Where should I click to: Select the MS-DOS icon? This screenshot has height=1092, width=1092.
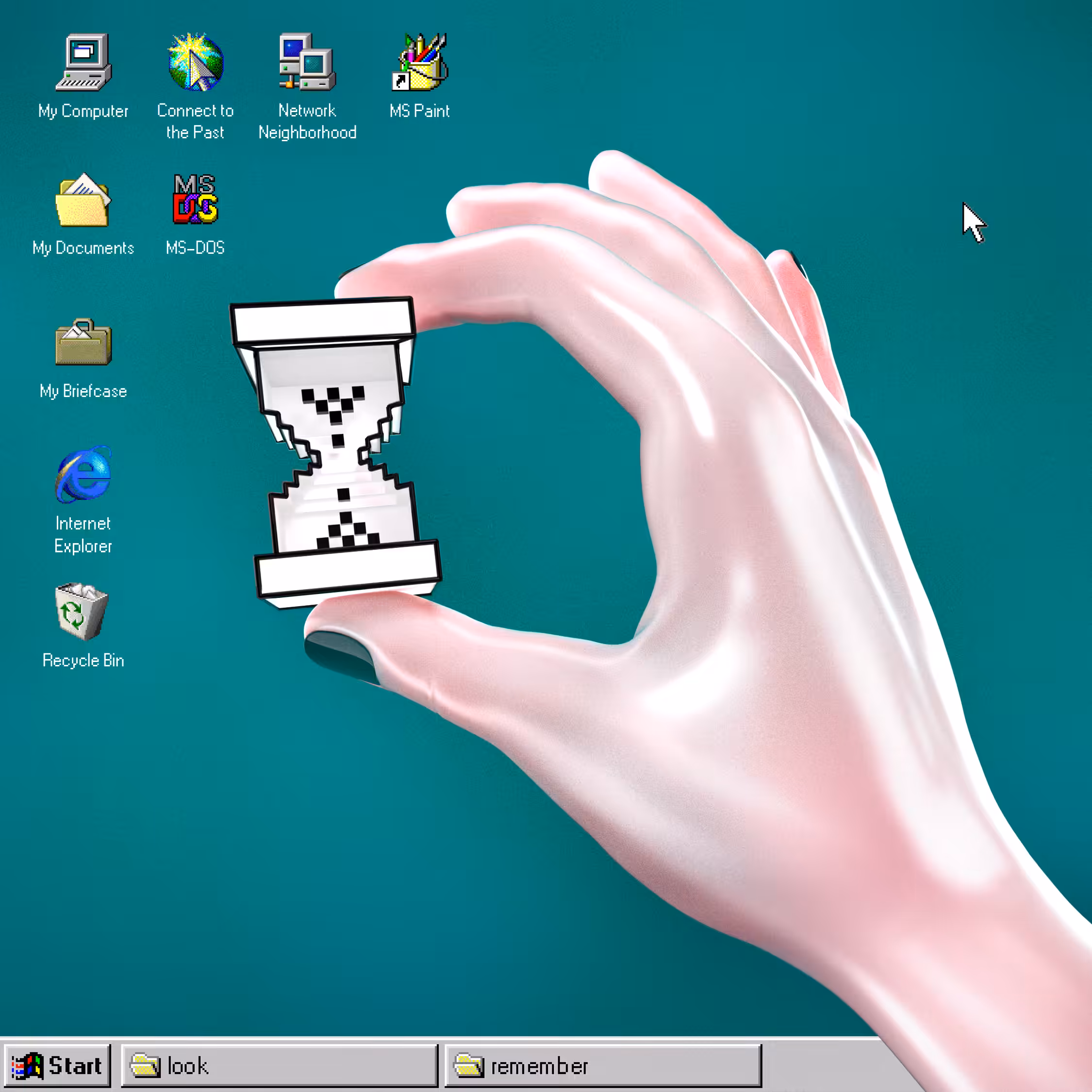click(196, 199)
